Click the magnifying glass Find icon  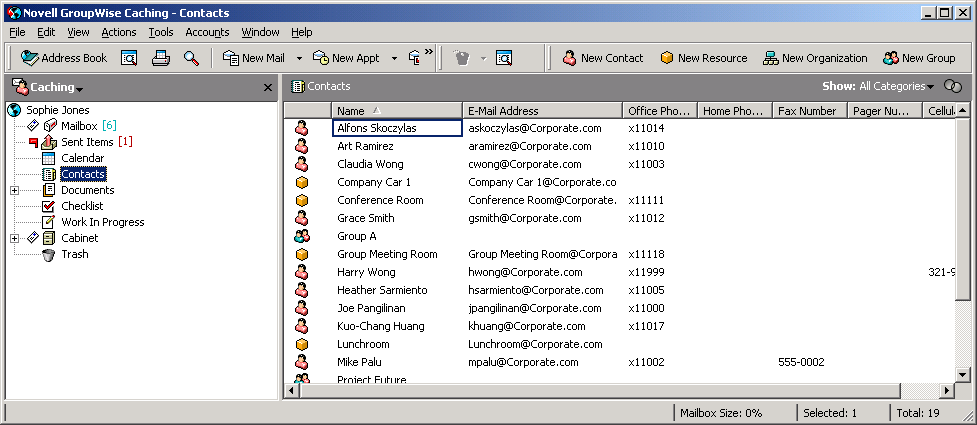pos(191,58)
